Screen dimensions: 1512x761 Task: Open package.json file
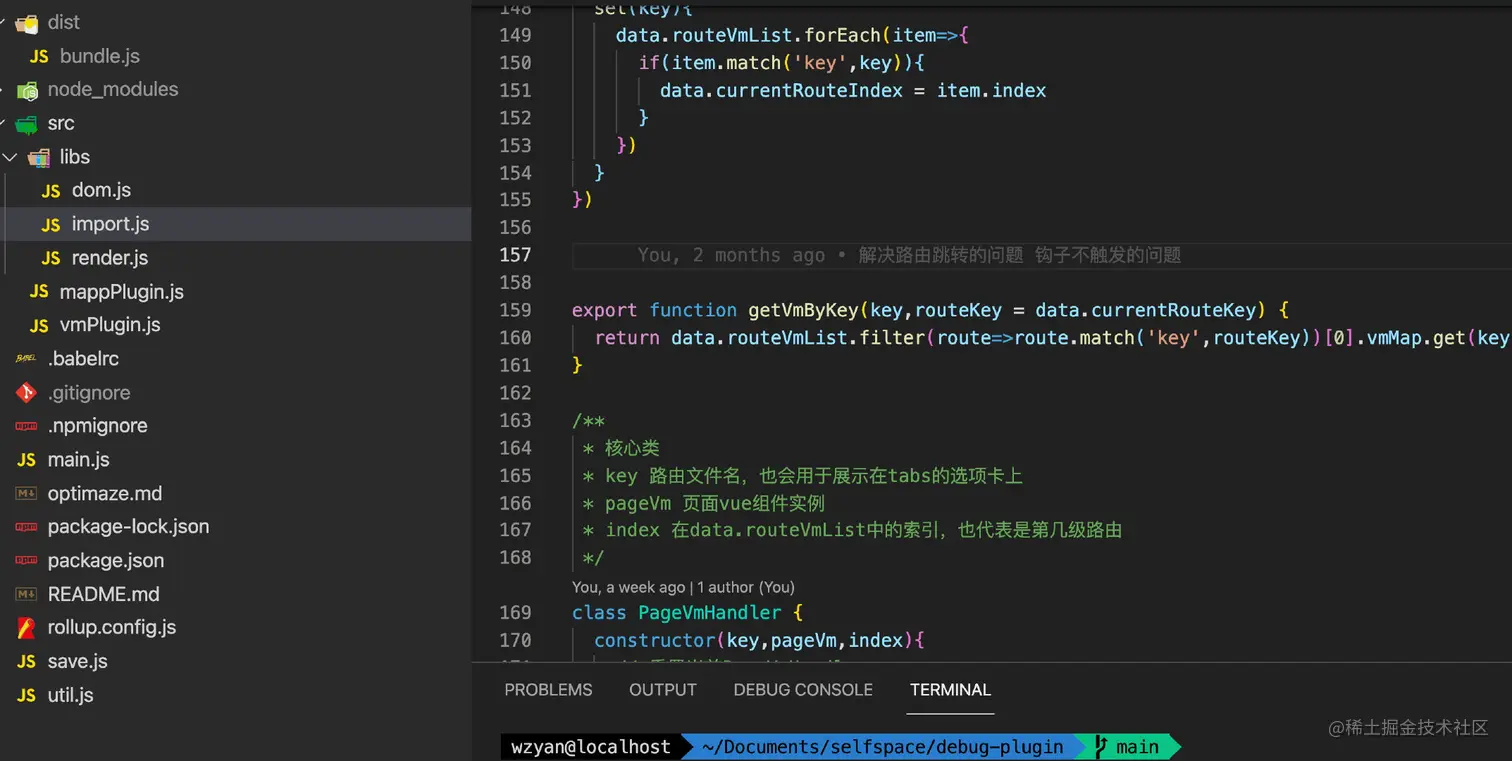point(106,561)
